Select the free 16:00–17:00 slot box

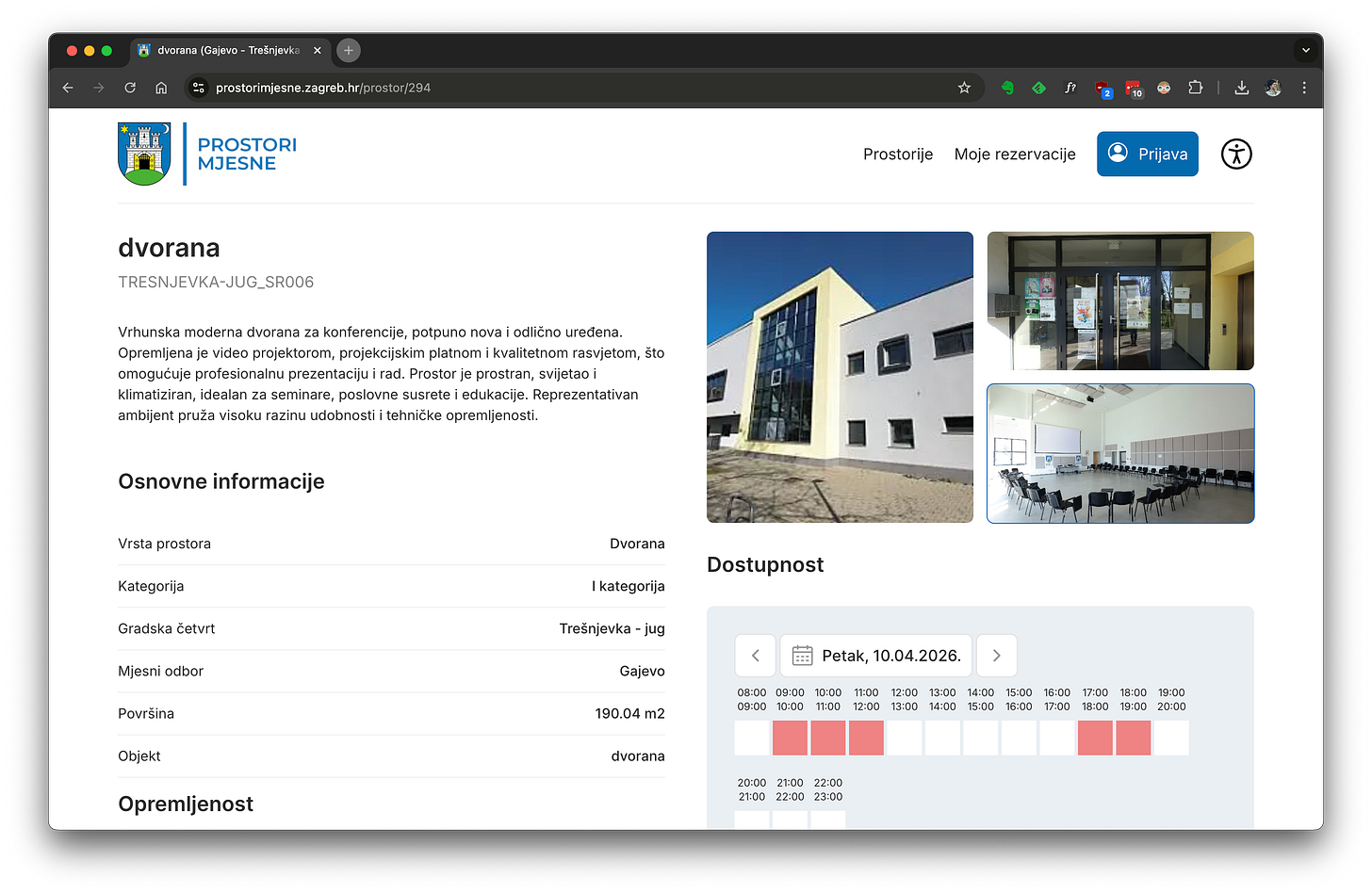(1057, 738)
